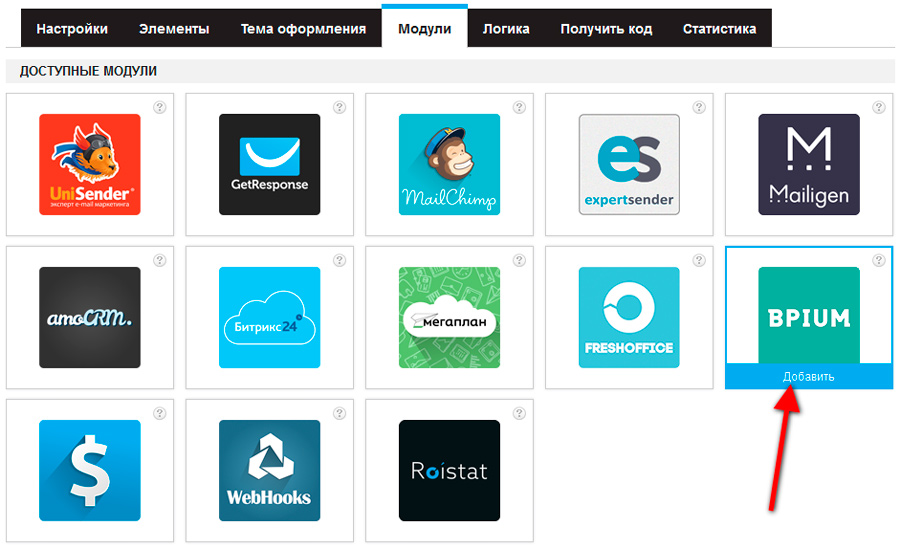Choose the Мегаплан module icon
Viewport: 900px width, 549px height.
pos(449,317)
